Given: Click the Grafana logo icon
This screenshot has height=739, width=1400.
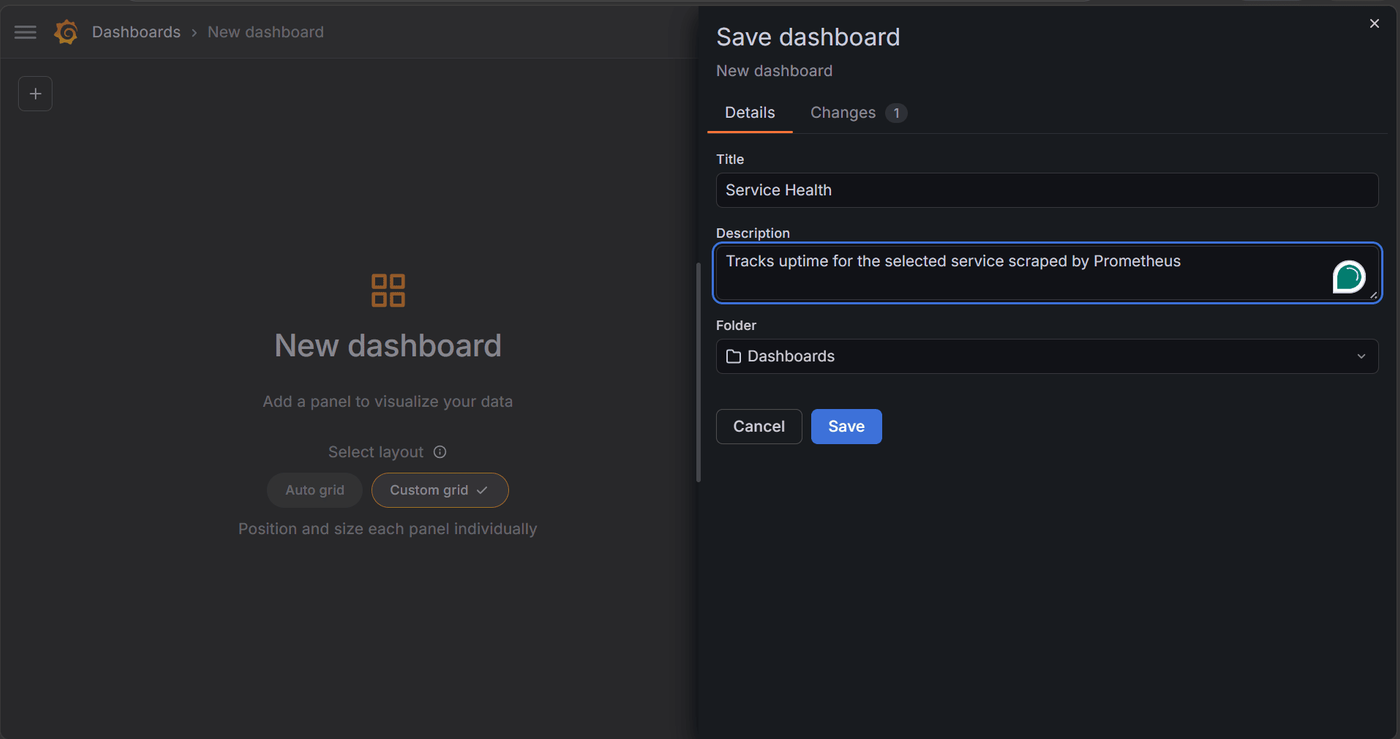Looking at the screenshot, I should [x=66, y=32].
